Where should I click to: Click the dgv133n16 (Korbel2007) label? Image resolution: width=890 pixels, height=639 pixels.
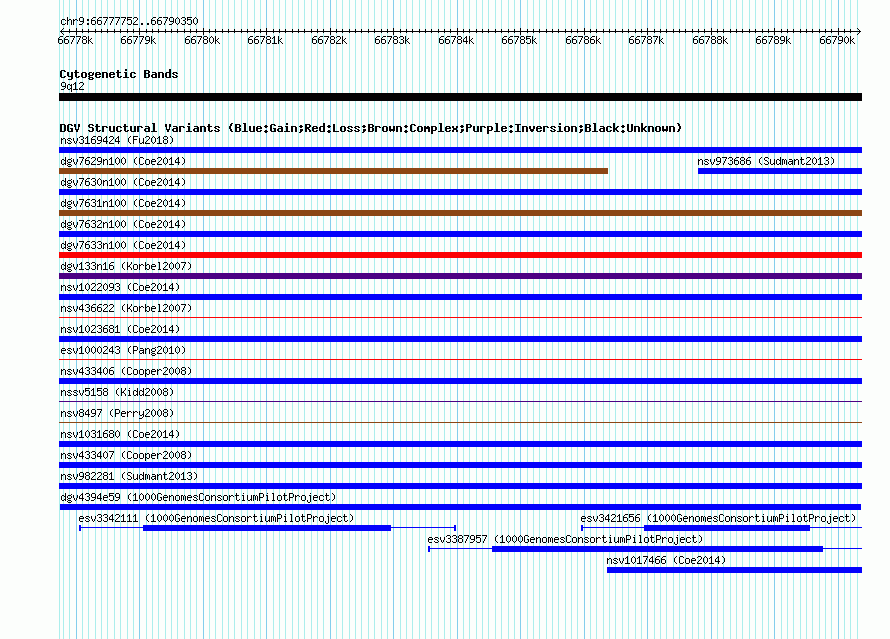coord(126,266)
